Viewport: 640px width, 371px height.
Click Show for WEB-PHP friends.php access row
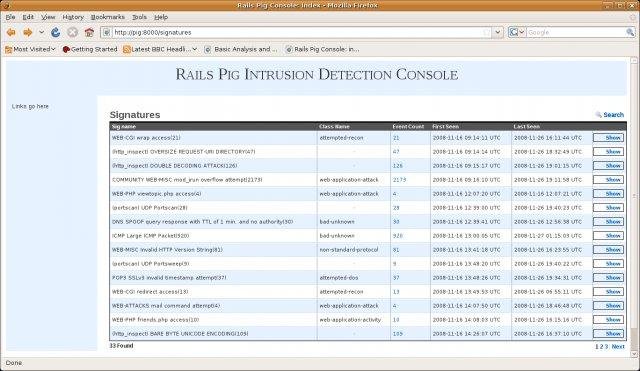608,320
